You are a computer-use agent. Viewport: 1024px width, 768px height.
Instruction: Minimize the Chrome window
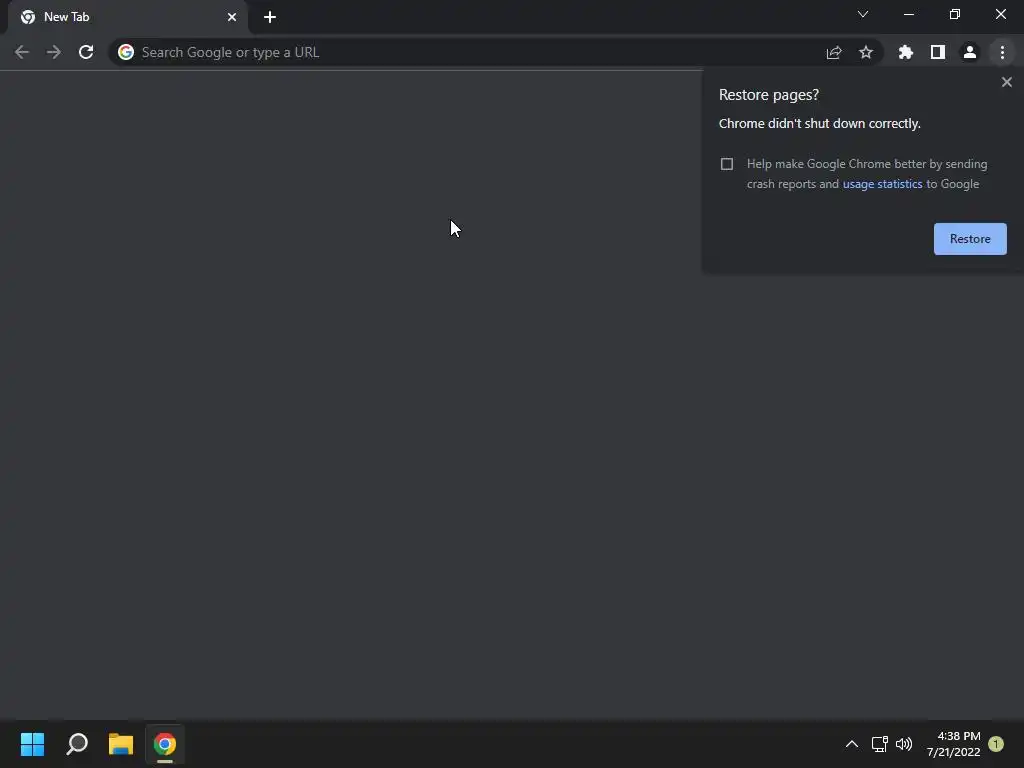coord(908,14)
